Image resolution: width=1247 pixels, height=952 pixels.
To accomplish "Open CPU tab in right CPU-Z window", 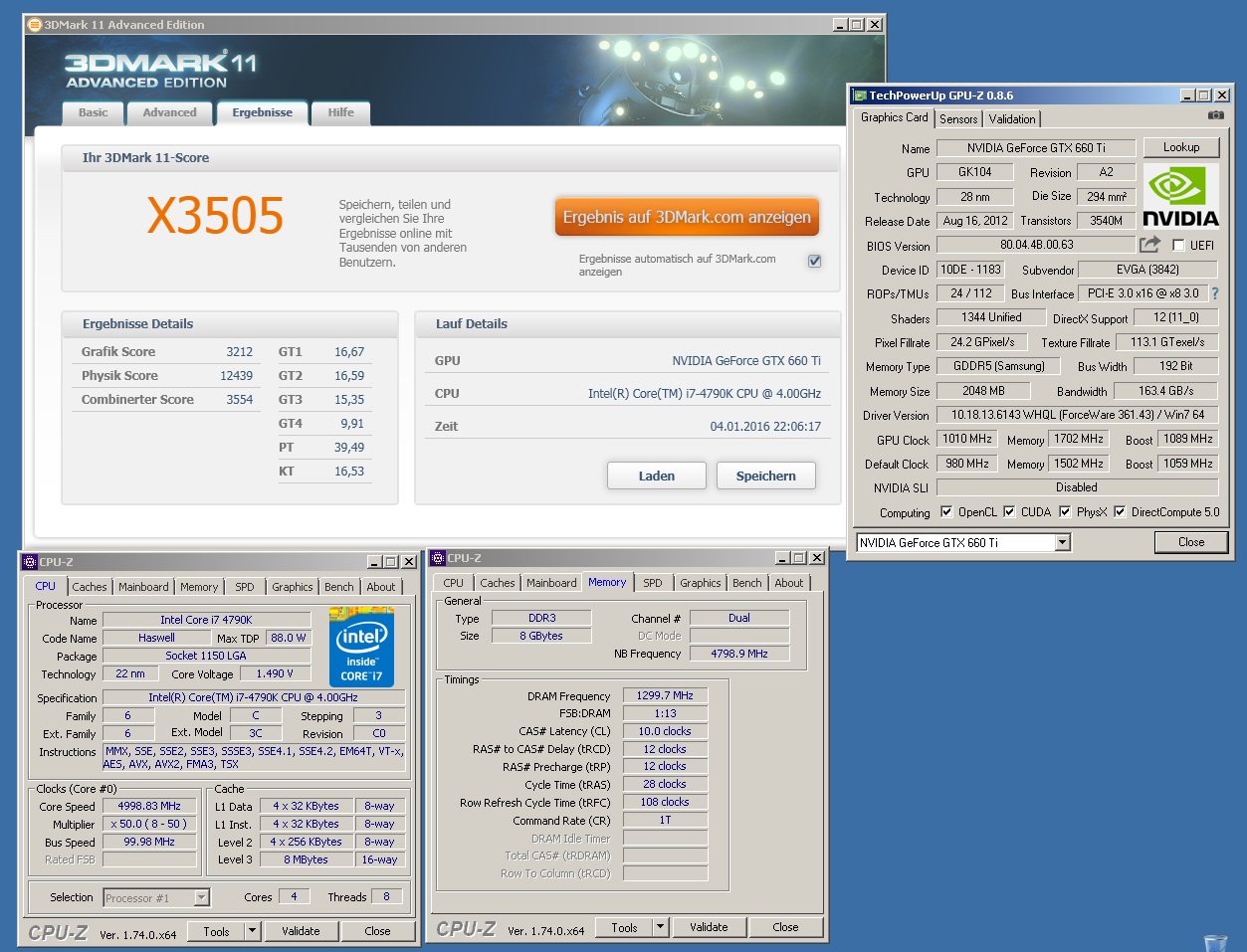I will pos(453,583).
